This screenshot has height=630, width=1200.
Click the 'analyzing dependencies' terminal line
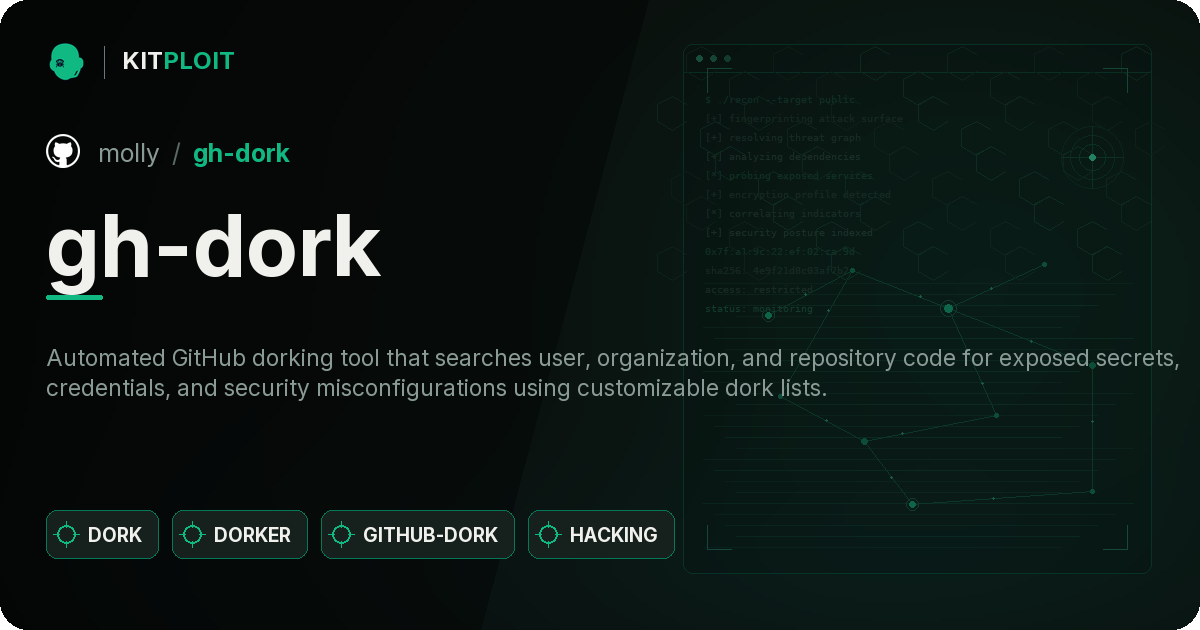click(782, 157)
